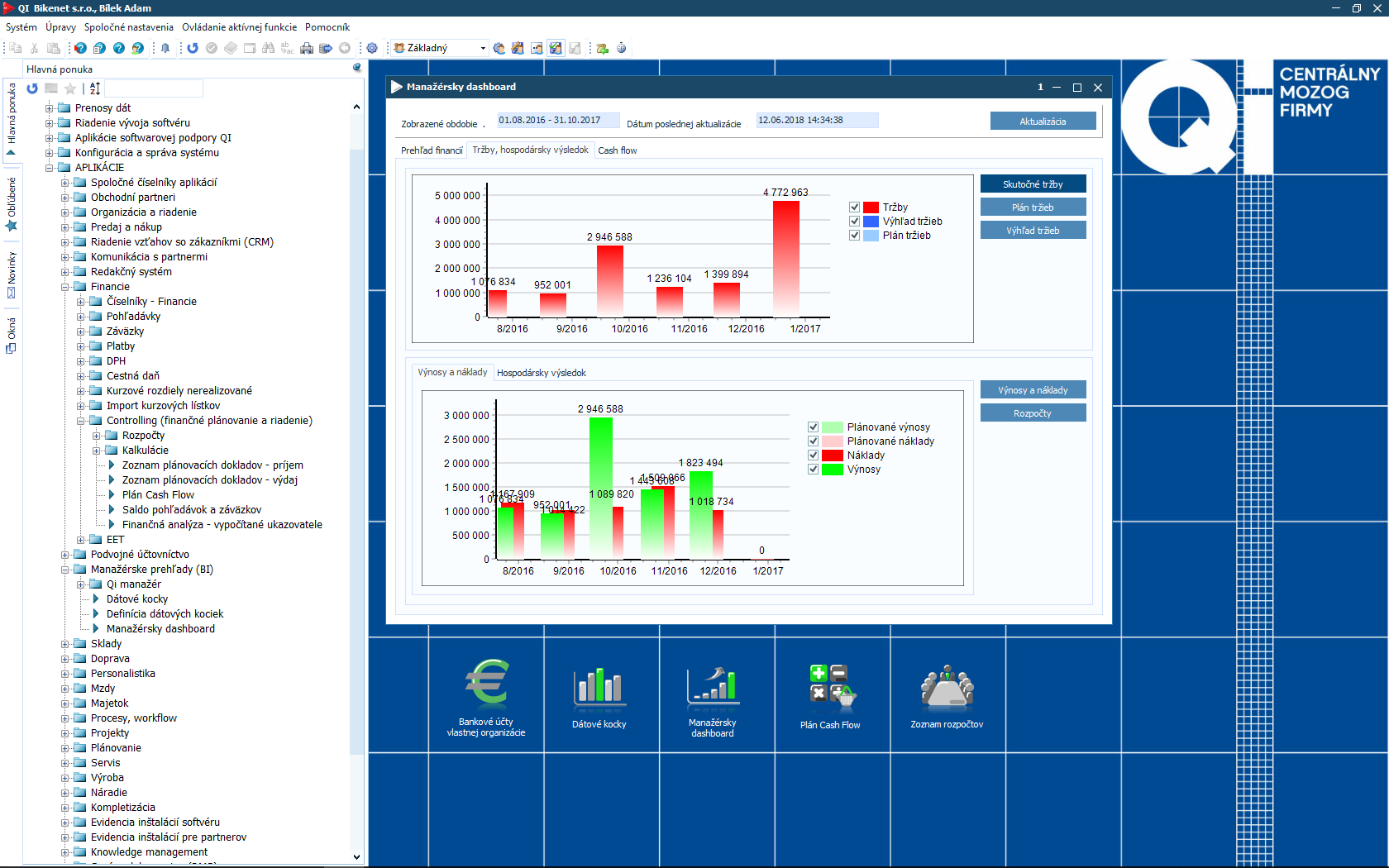The image size is (1389, 868).
Task: Click the alphabetical sort icon in Hlavná ponuka
Action: (x=95, y=88)
